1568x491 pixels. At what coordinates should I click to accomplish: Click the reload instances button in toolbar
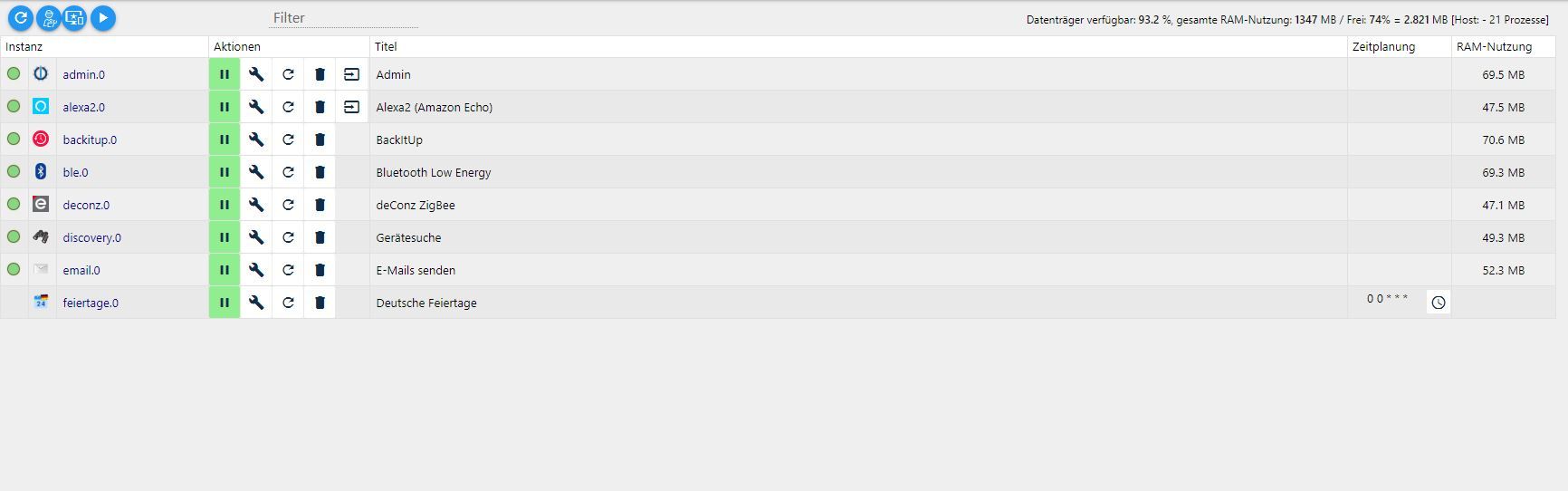[21, 17]
